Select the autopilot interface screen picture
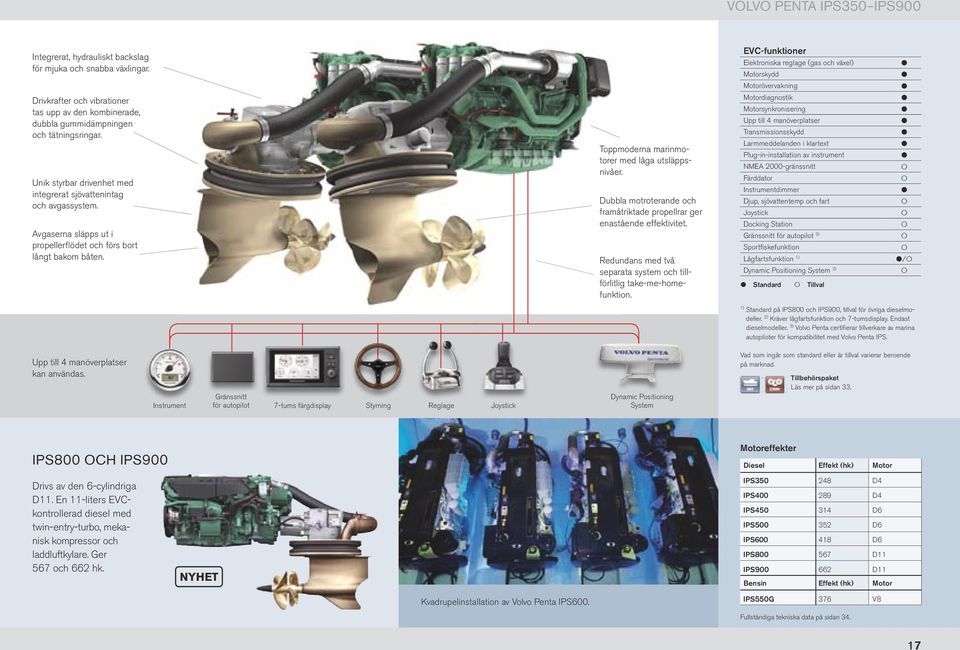960x650 pixels. pos(232,367)
